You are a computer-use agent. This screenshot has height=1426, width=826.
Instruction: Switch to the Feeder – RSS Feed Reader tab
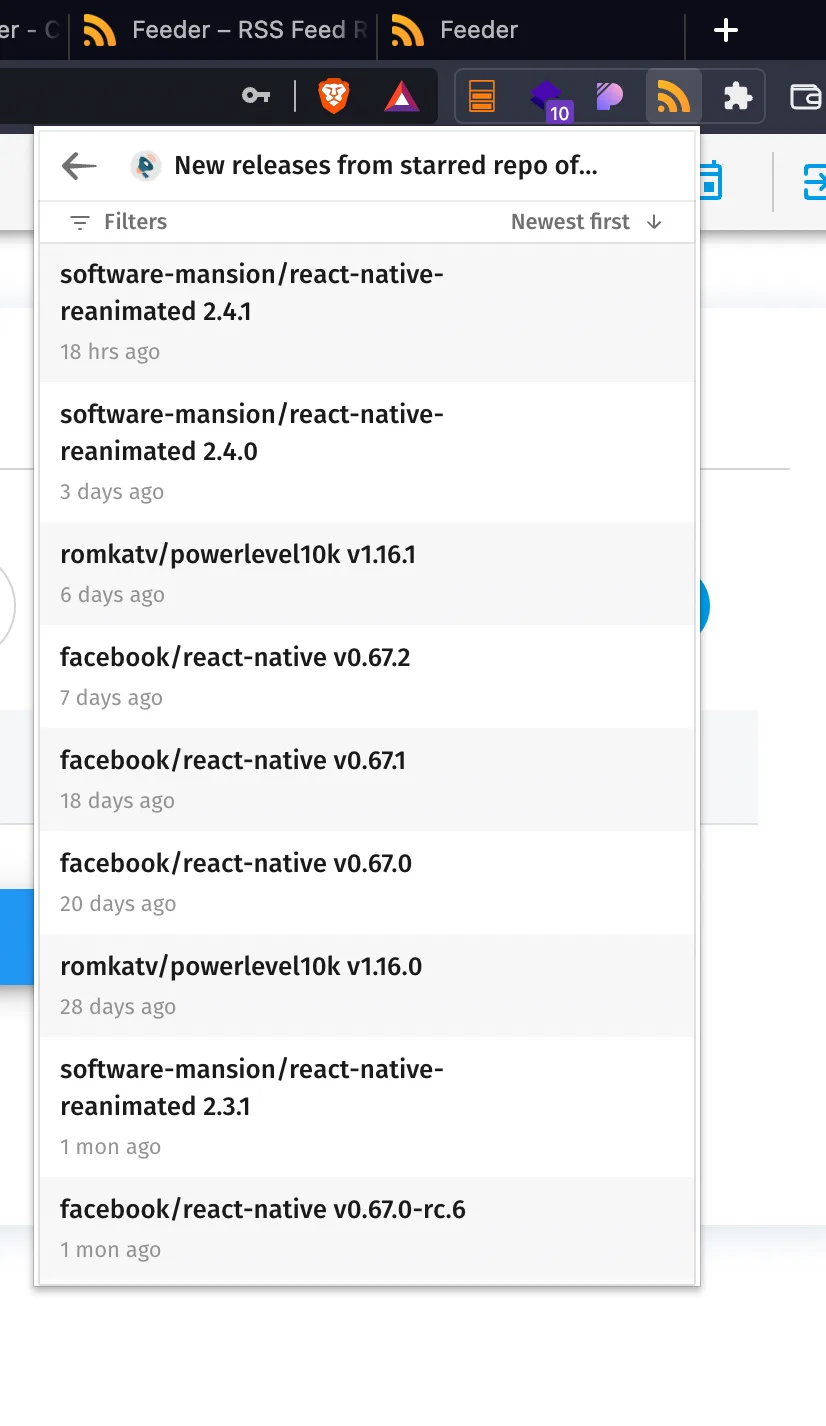pyautogui.click(x=225, y=30)
